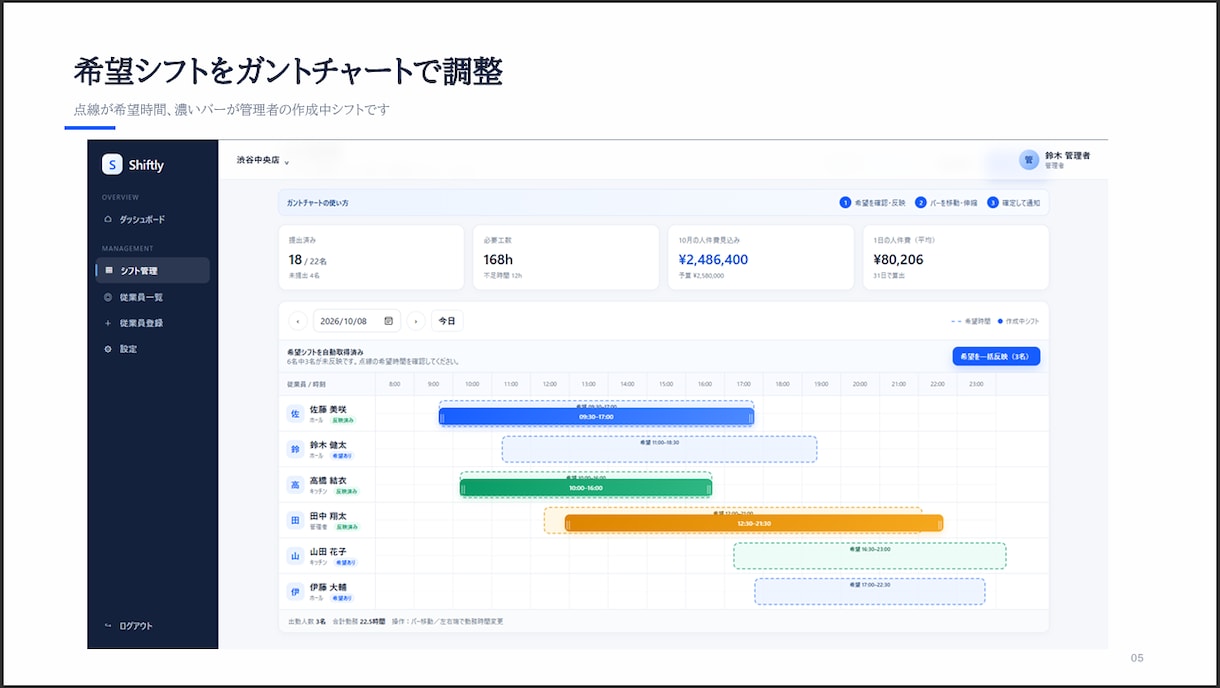Screen dimensions: 1220x688
Task: Go to the next day arrow
Action: point(416,321)
